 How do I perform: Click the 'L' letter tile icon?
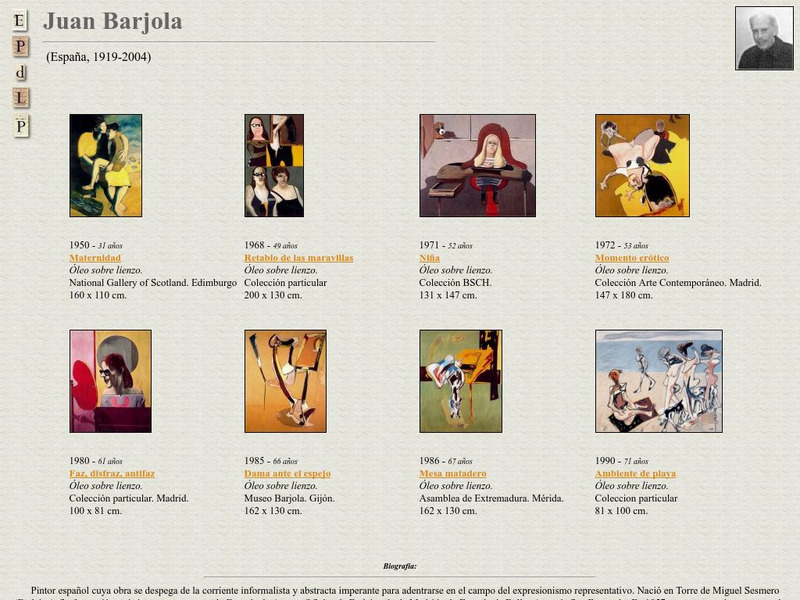click(20, 98)
